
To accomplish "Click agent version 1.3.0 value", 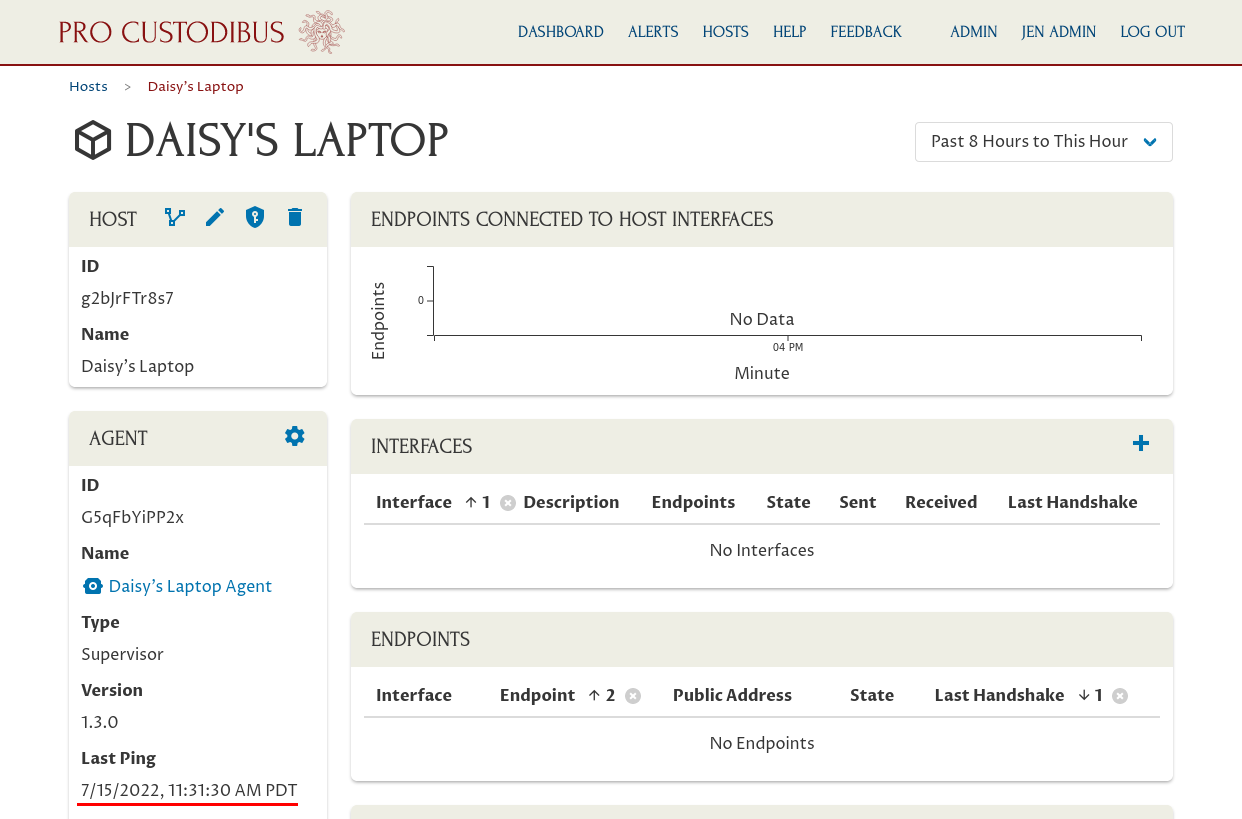I will tap(100, 722).
